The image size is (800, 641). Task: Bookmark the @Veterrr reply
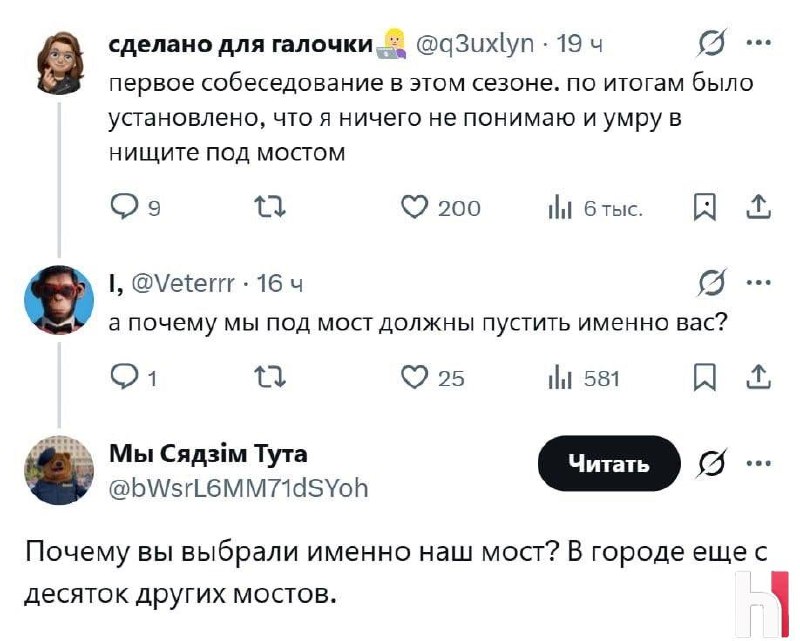click(x=705, y=378)
